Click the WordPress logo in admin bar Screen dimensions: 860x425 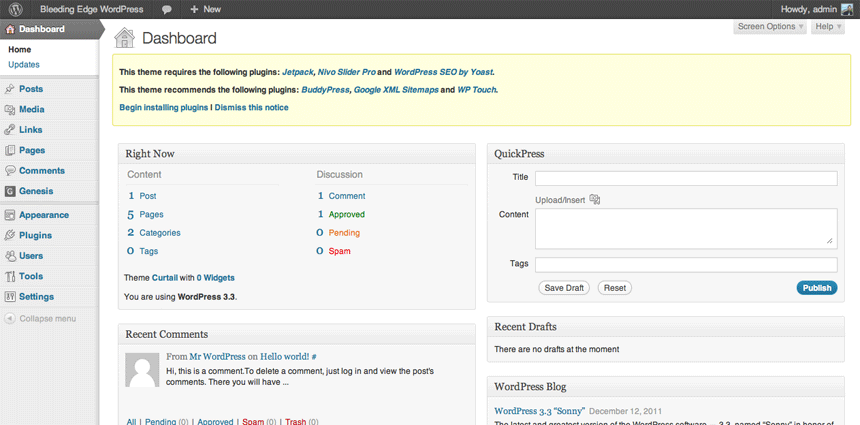[17, 9]
